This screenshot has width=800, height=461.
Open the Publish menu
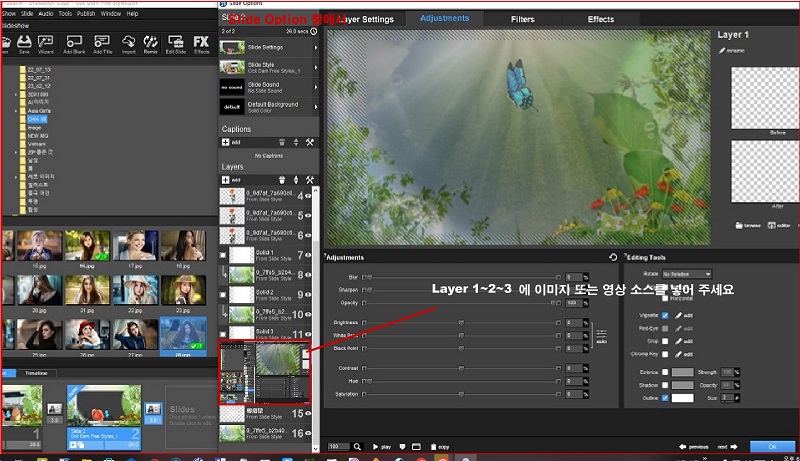click(x=84, y=14)
